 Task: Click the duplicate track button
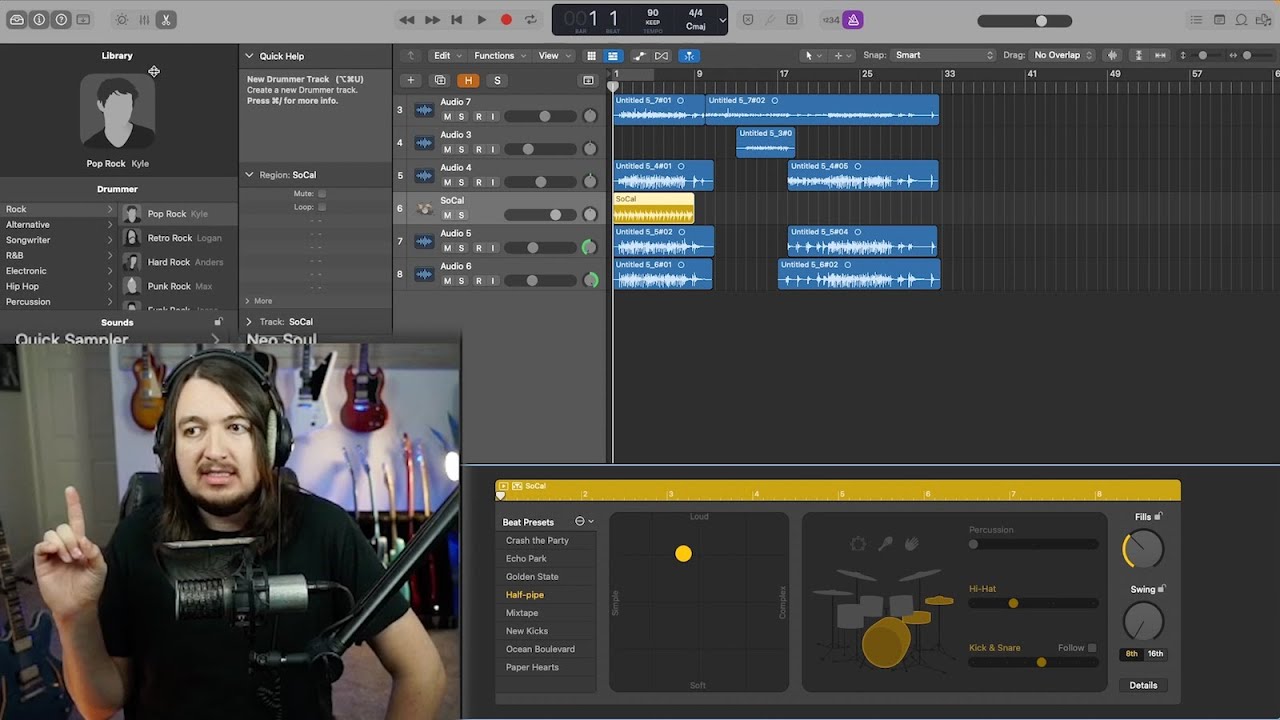(439, 80)
